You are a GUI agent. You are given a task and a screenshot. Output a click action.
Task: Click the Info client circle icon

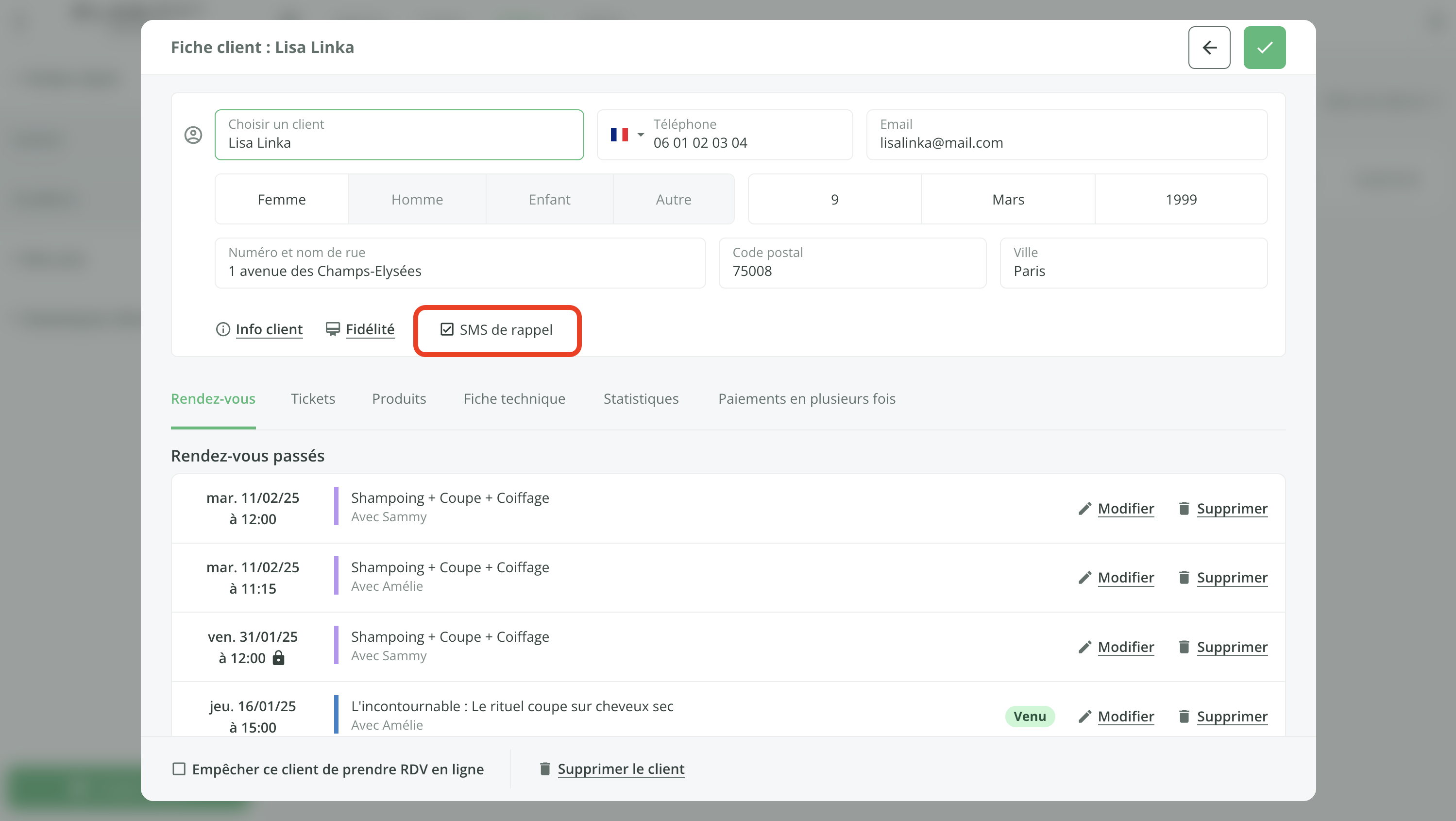(223, 329)
